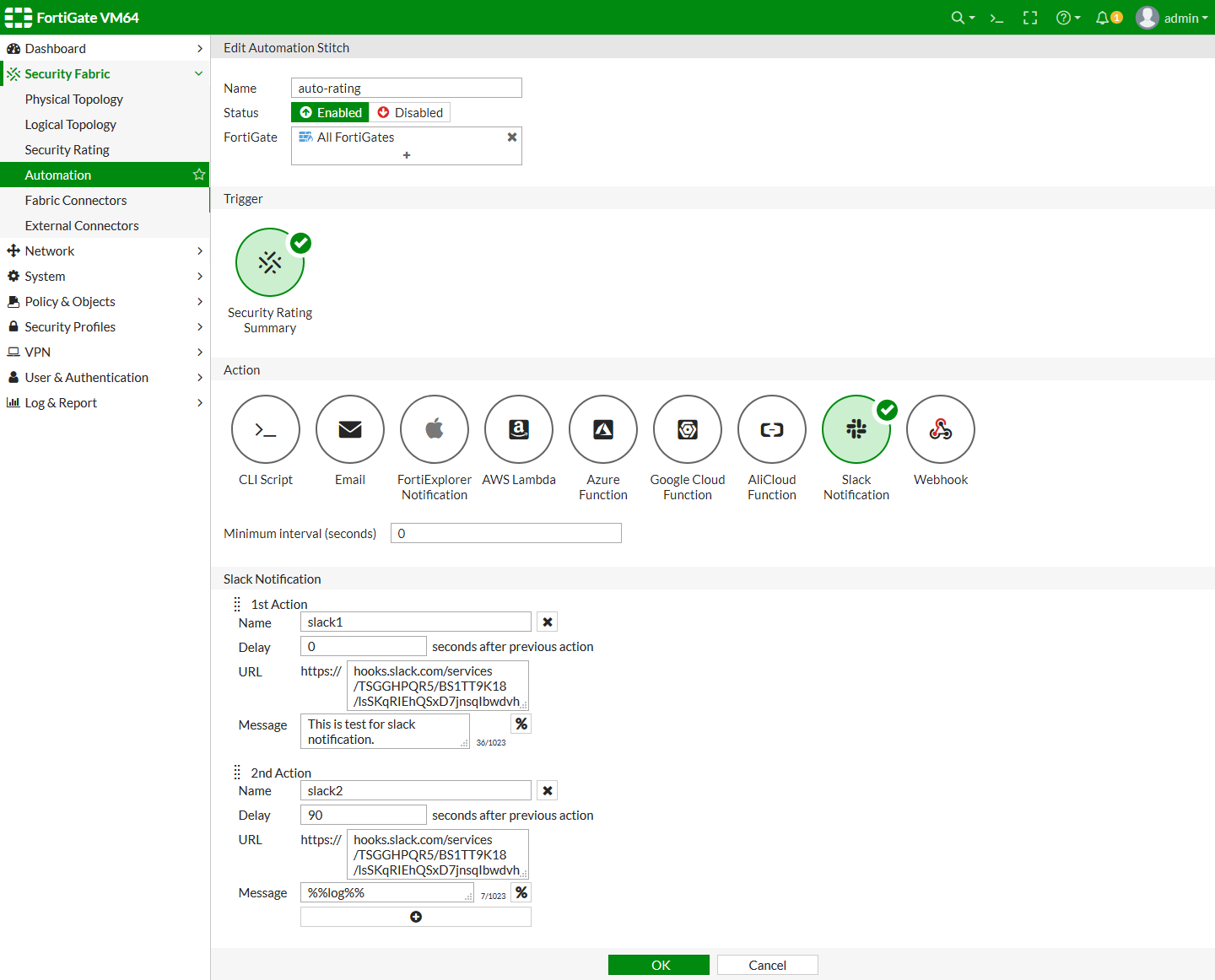The width and height of the screenshot is (1215, 980).
Task: Open the CLI console from header
Action: pos(996,18)
